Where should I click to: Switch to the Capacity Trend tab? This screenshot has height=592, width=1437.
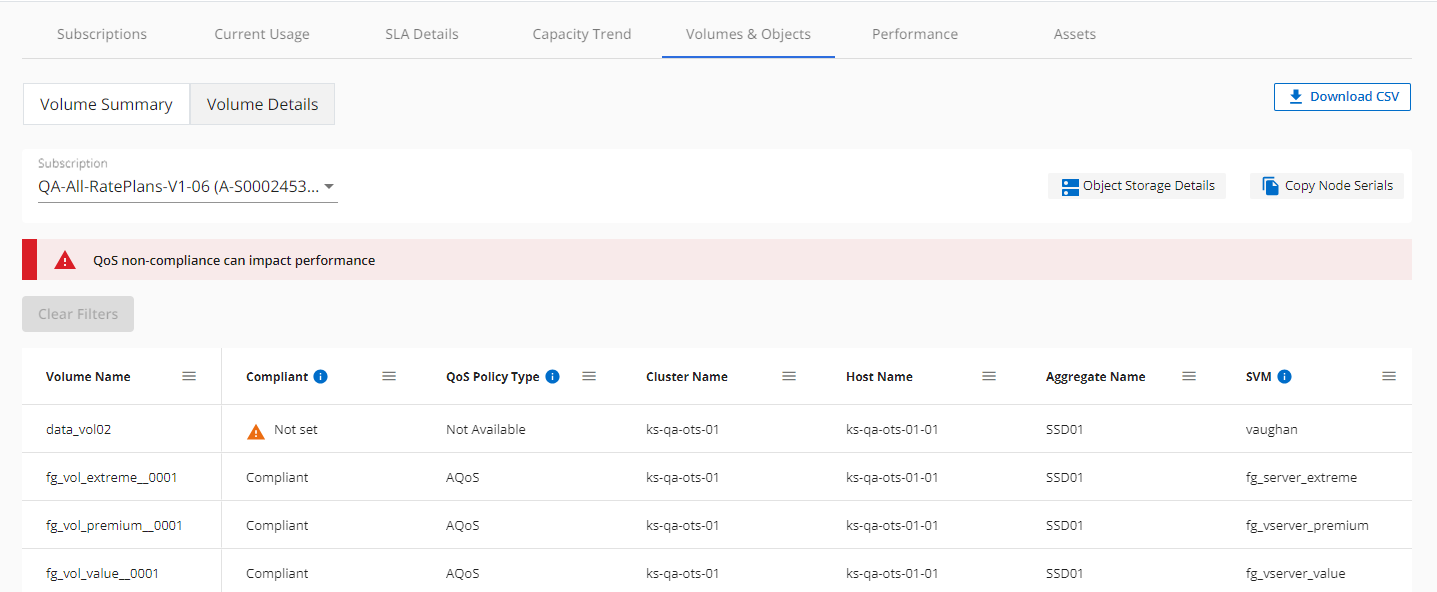point(581,34)
